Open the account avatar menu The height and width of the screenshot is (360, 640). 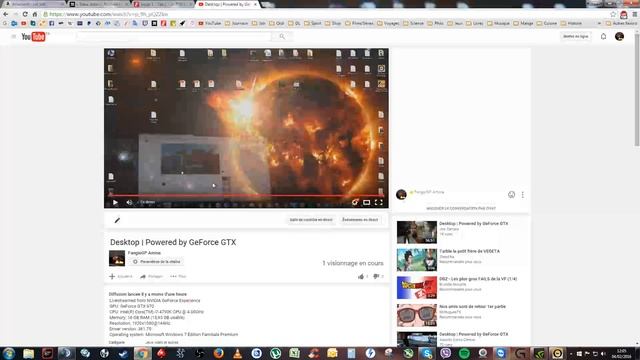pos(619,36)
